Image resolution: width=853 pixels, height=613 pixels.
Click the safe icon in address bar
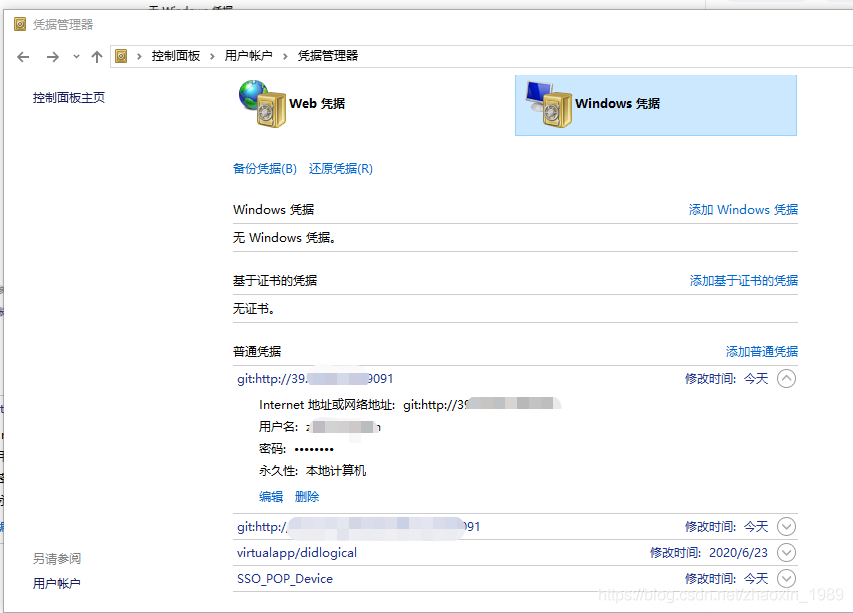point(121,56)
